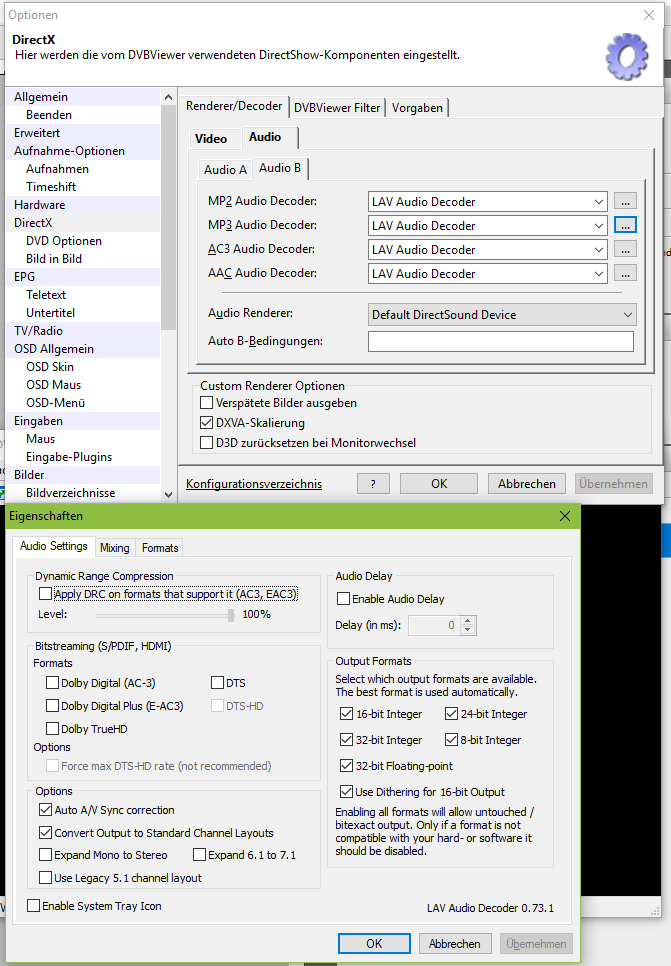The width and height of the screenshot is (671, 966).
Task: Open MP2 Audio Decoder dropdown
Action: (x=488, y=201)
